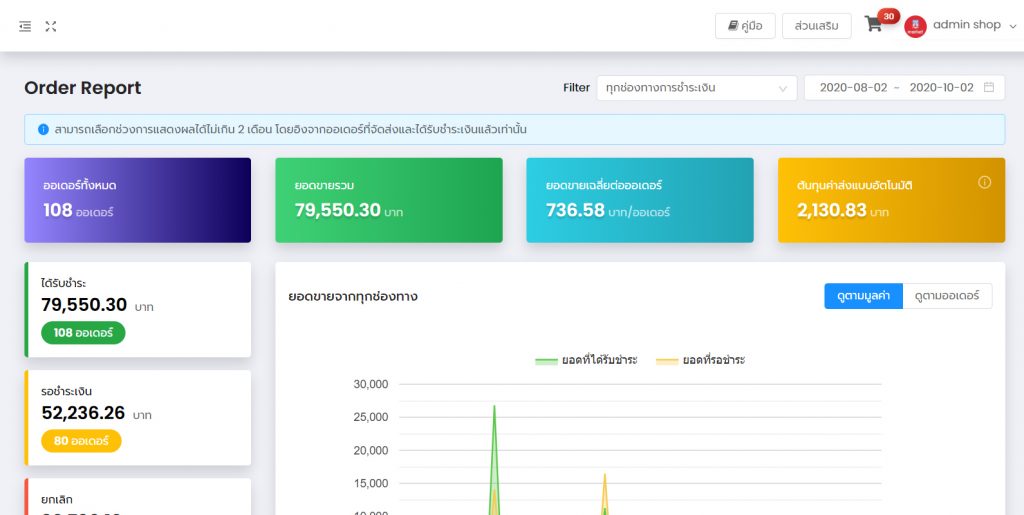Click the Order Report heading

(x=83, y=87)
